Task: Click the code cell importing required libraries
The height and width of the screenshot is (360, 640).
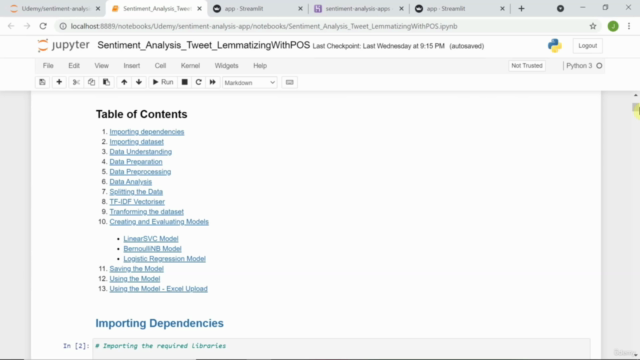Action: click(x=341, y=348)
